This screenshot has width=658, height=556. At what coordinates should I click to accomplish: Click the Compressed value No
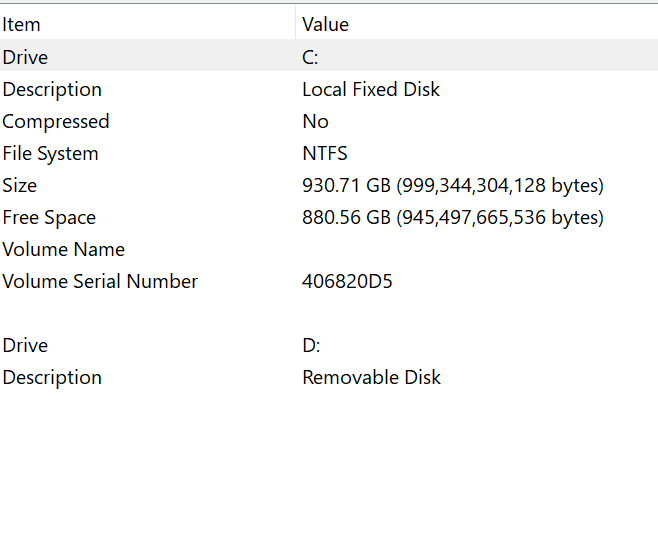click(x=315, y=121)
